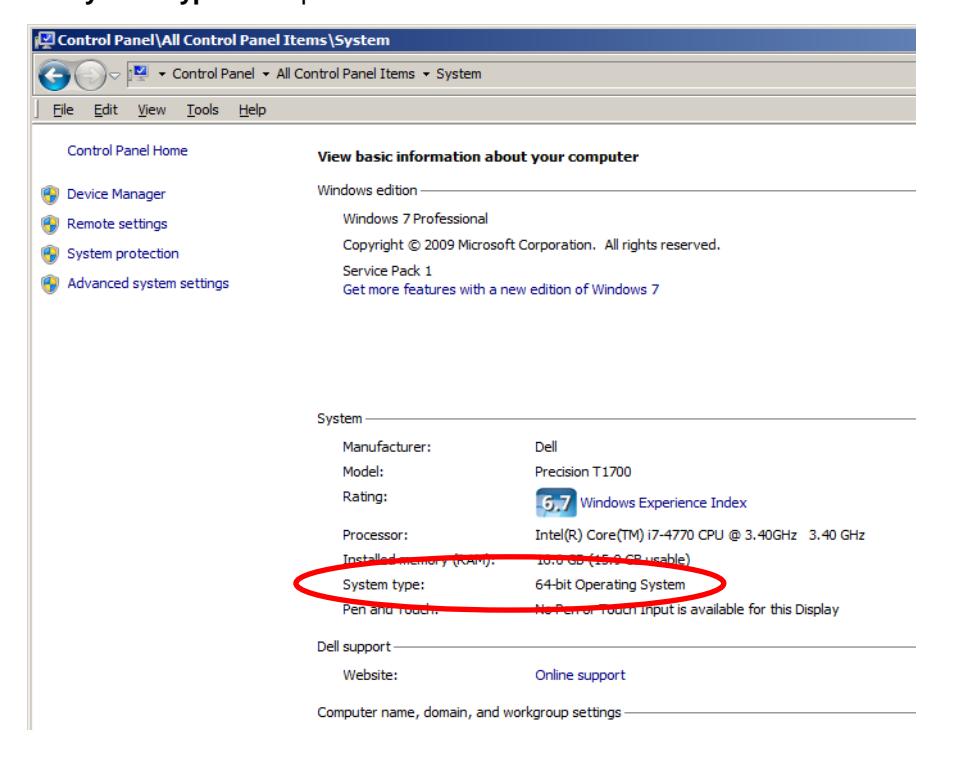Viewport: 953px width, 757px height.
Task: Click the System type label
Action: pos(384,584)
